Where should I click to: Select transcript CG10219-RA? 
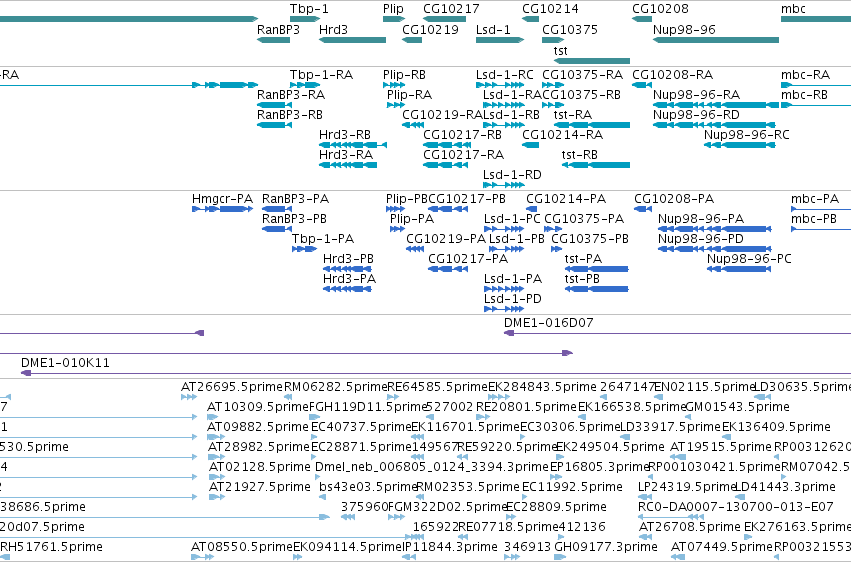click(413, 125)
